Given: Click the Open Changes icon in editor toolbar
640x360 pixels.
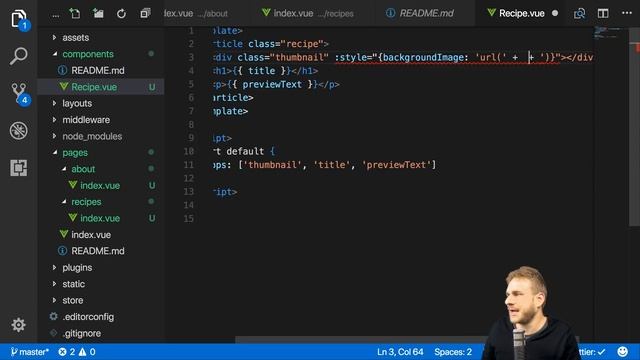Looking at the screenshot, I should coord(579,13).
